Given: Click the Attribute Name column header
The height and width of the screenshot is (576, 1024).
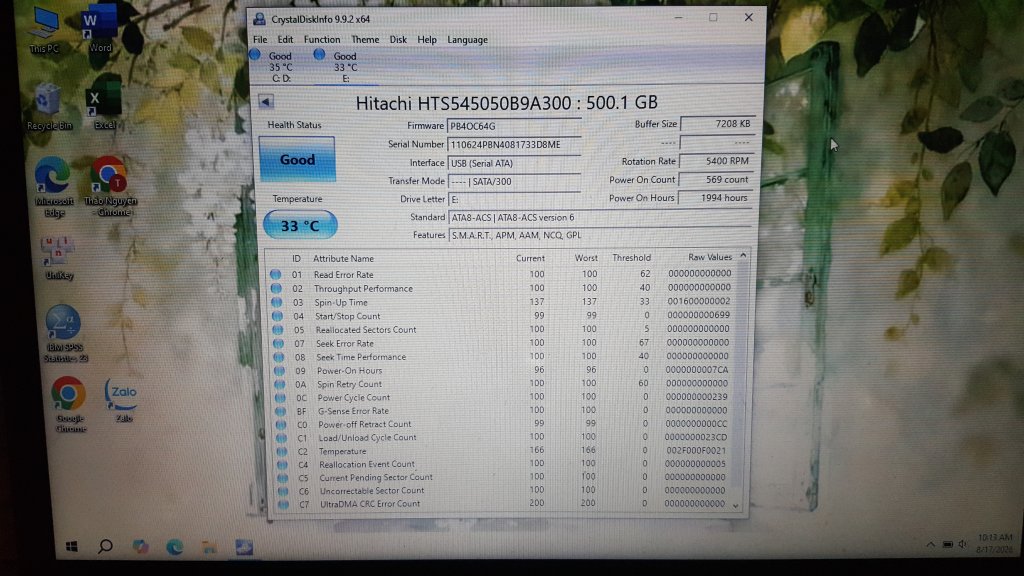Looking at the screenshot, I should [344, 259].
